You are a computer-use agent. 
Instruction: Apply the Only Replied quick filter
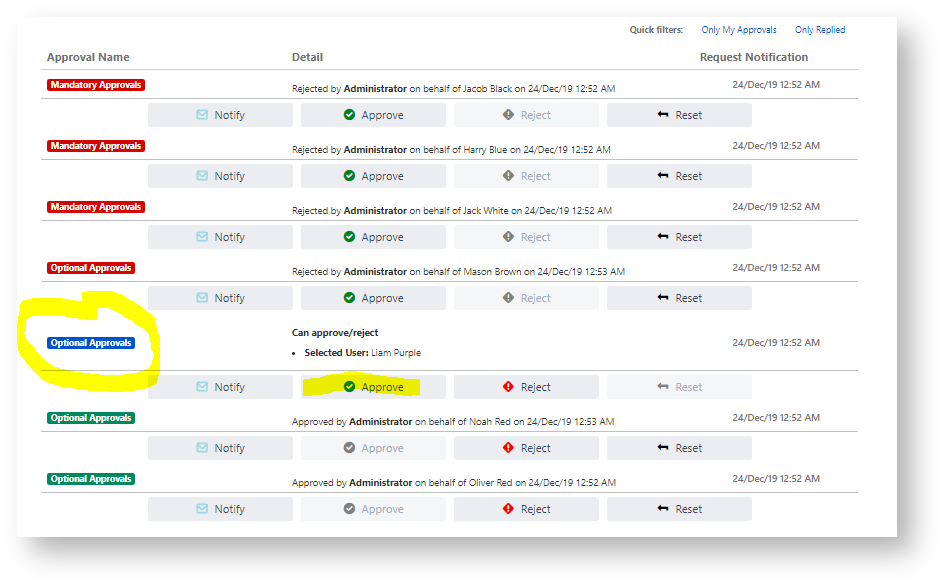click(820, 30)
